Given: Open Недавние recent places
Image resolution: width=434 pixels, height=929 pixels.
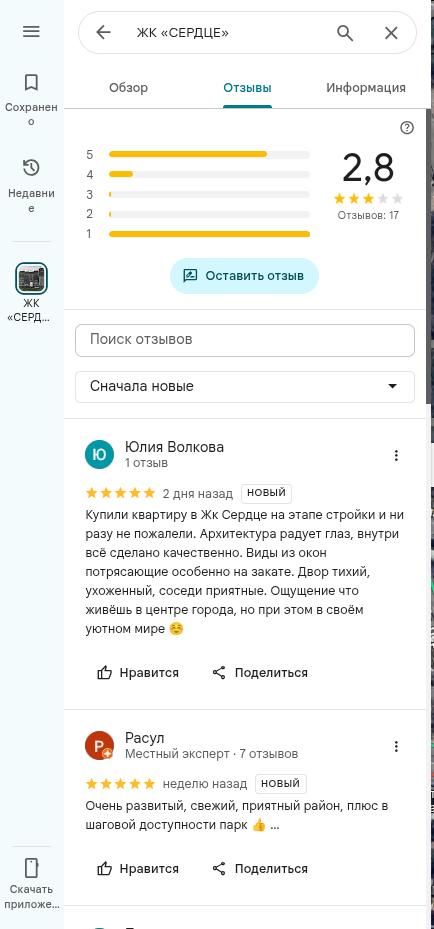Looking at the screenshot, I should (31, 185).
